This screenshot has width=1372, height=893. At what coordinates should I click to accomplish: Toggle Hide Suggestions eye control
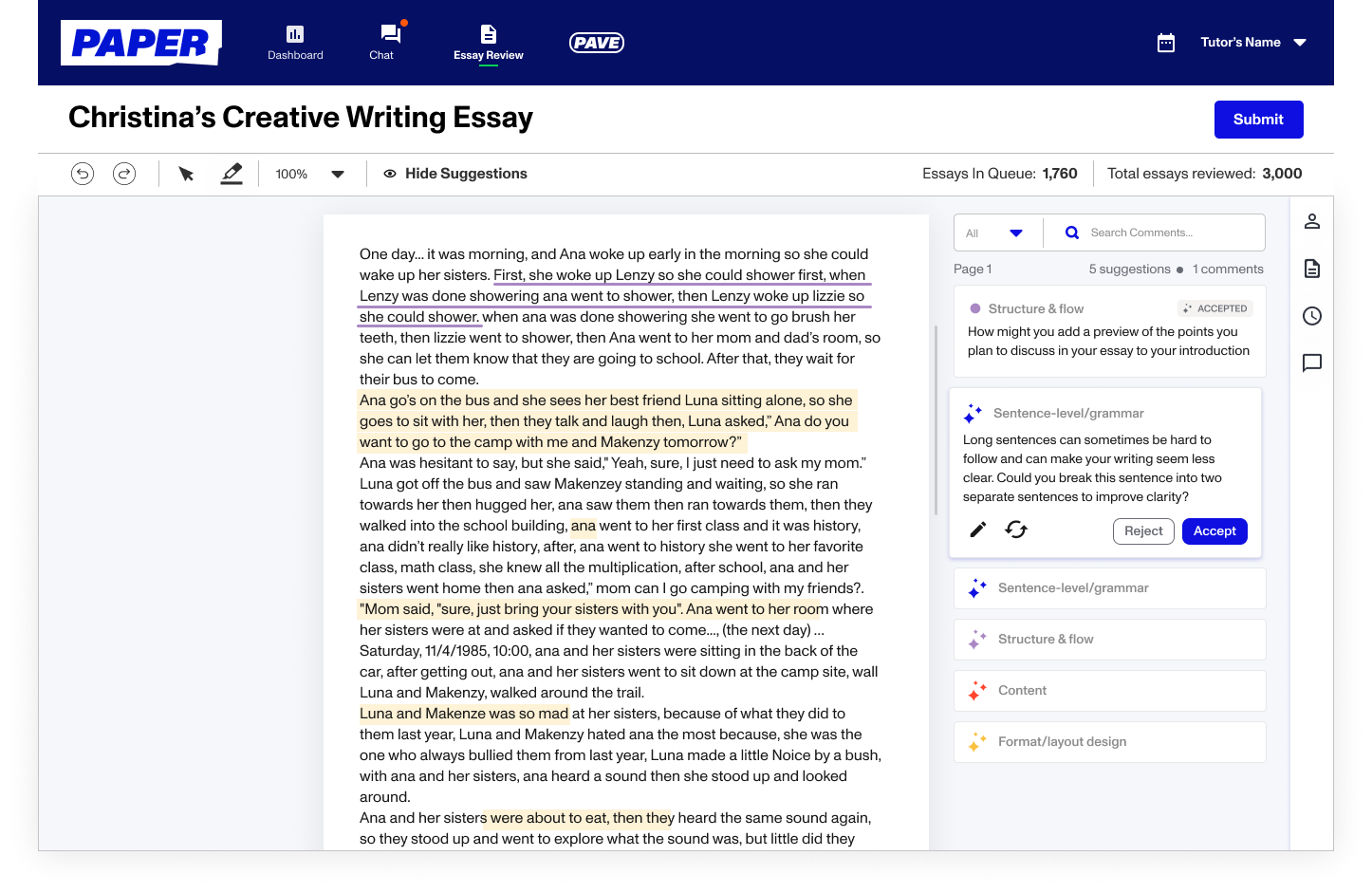455,174
